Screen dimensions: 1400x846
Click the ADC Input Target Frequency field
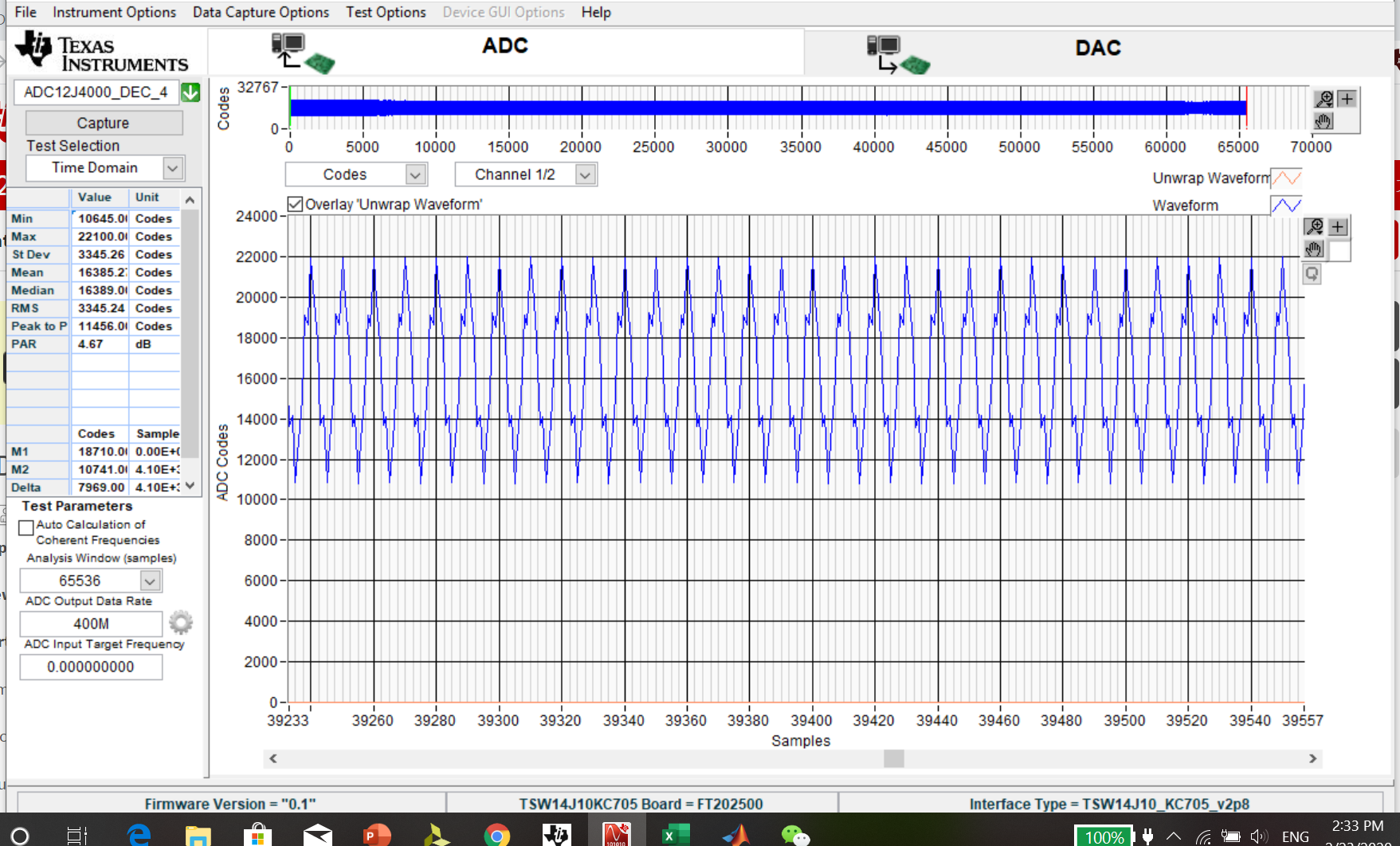91,667
